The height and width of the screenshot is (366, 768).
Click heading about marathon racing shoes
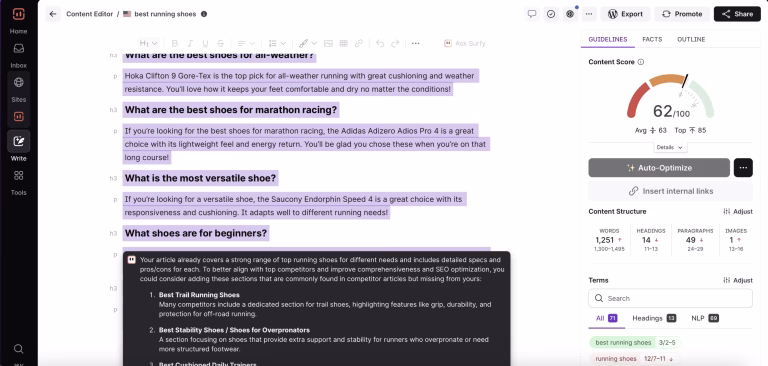231,110
